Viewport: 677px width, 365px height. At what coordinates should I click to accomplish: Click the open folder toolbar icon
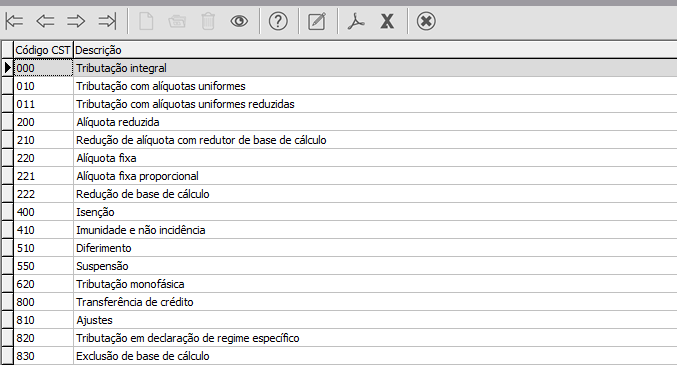point(177,21)
